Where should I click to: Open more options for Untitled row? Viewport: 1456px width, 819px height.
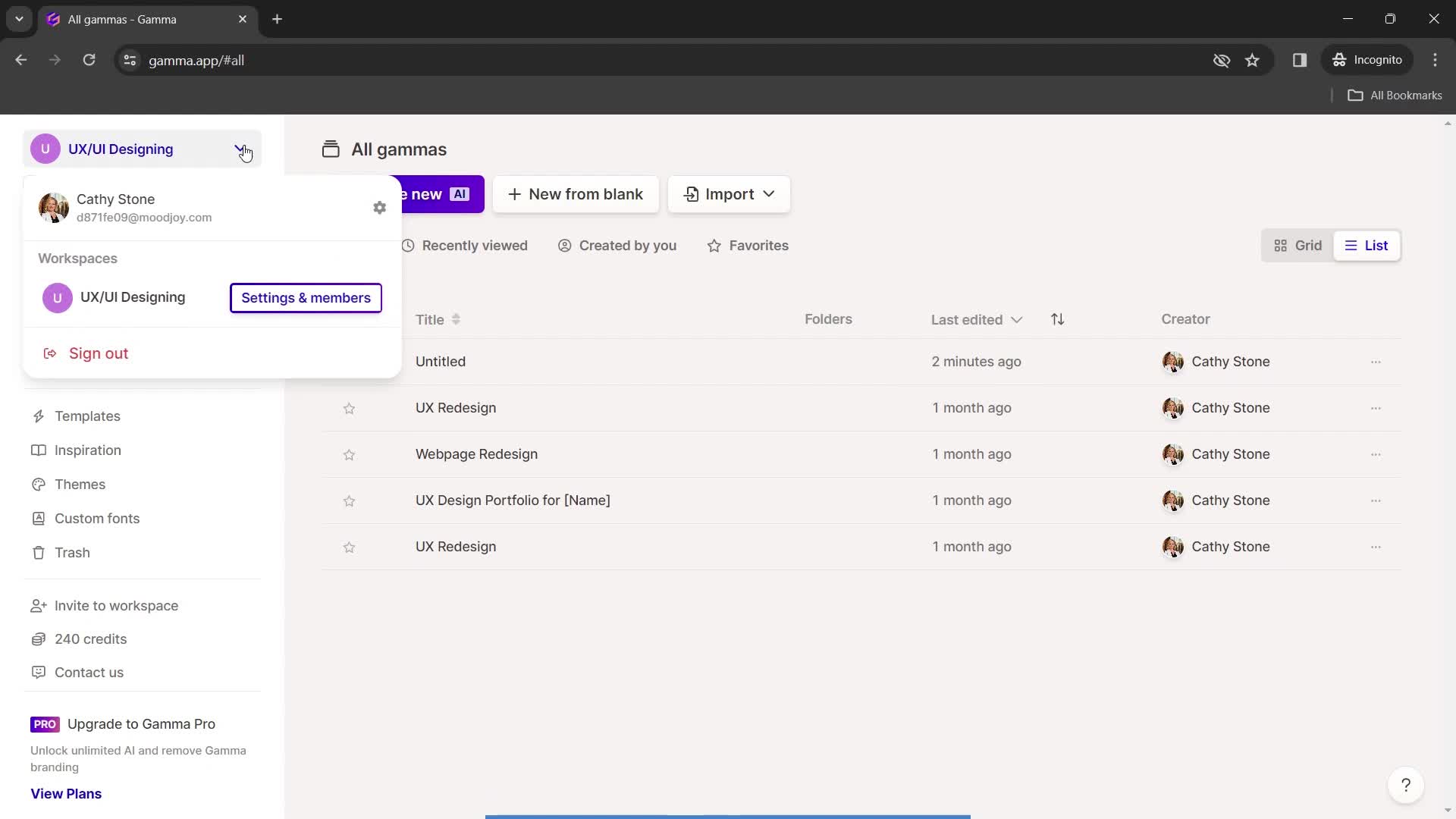(x=1376, y=362)
